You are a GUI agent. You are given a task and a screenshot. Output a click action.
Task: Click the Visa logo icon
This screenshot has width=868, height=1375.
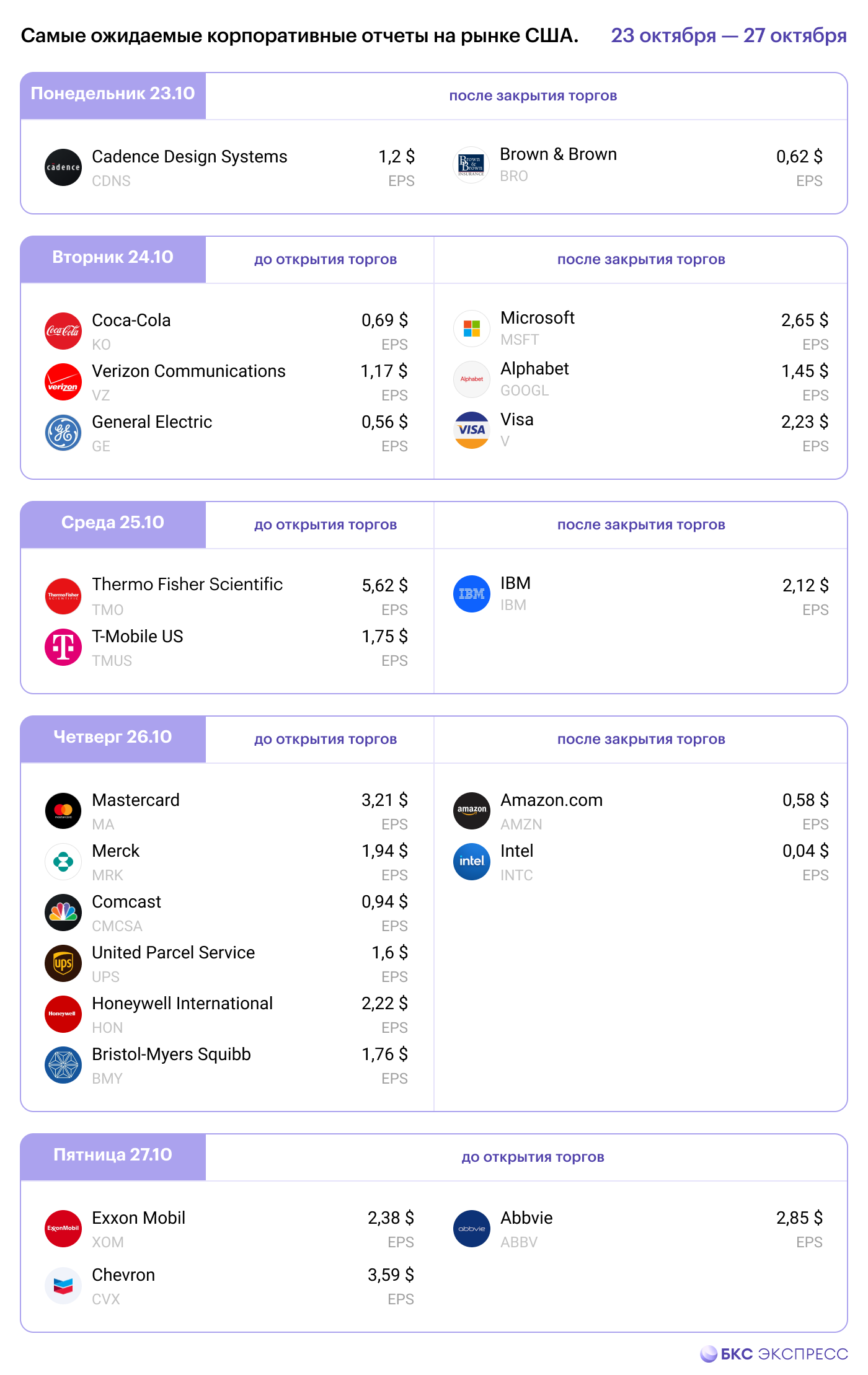point(472,430)
